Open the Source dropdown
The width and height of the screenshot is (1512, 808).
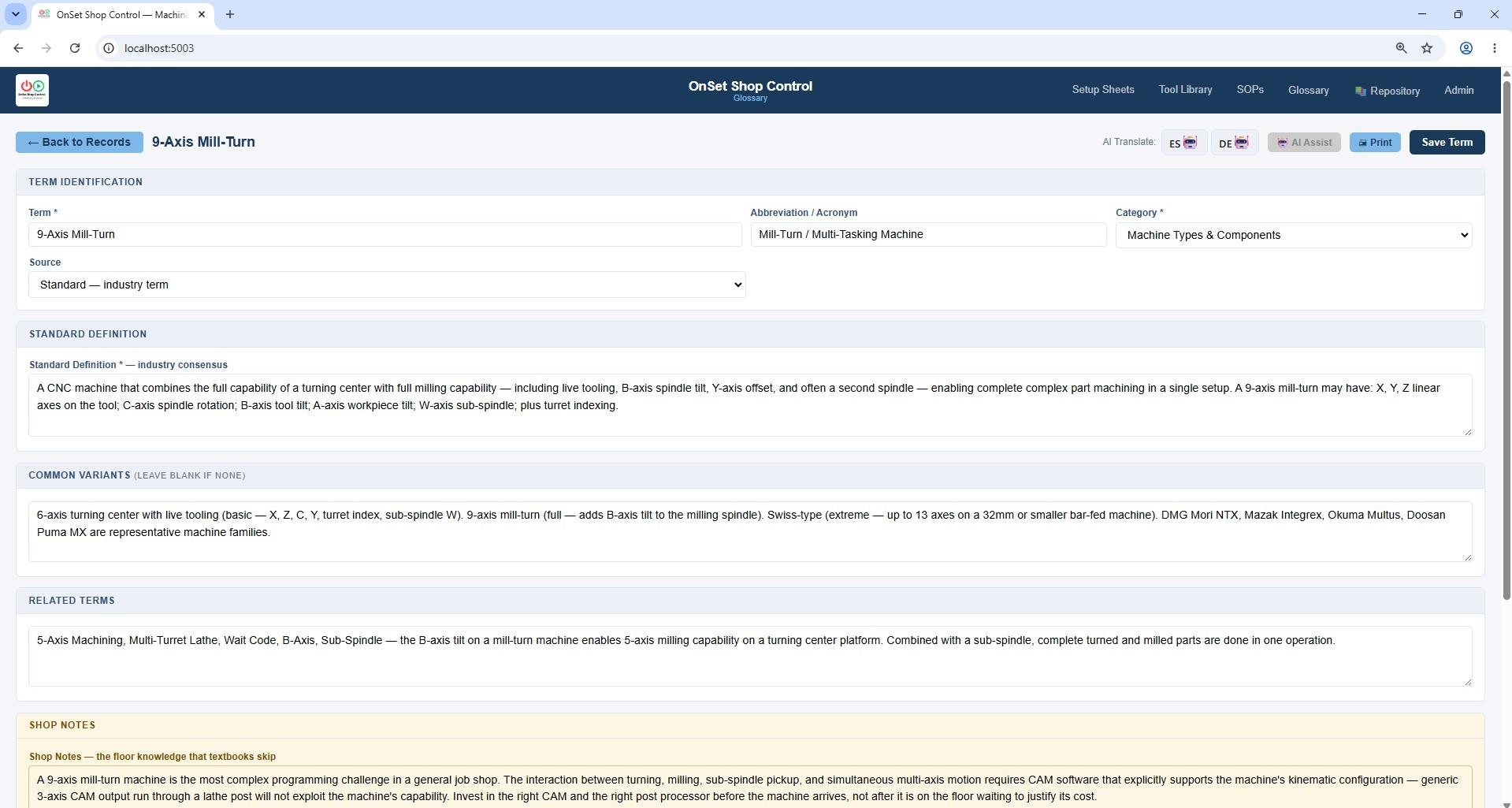(x=387, y=285)
